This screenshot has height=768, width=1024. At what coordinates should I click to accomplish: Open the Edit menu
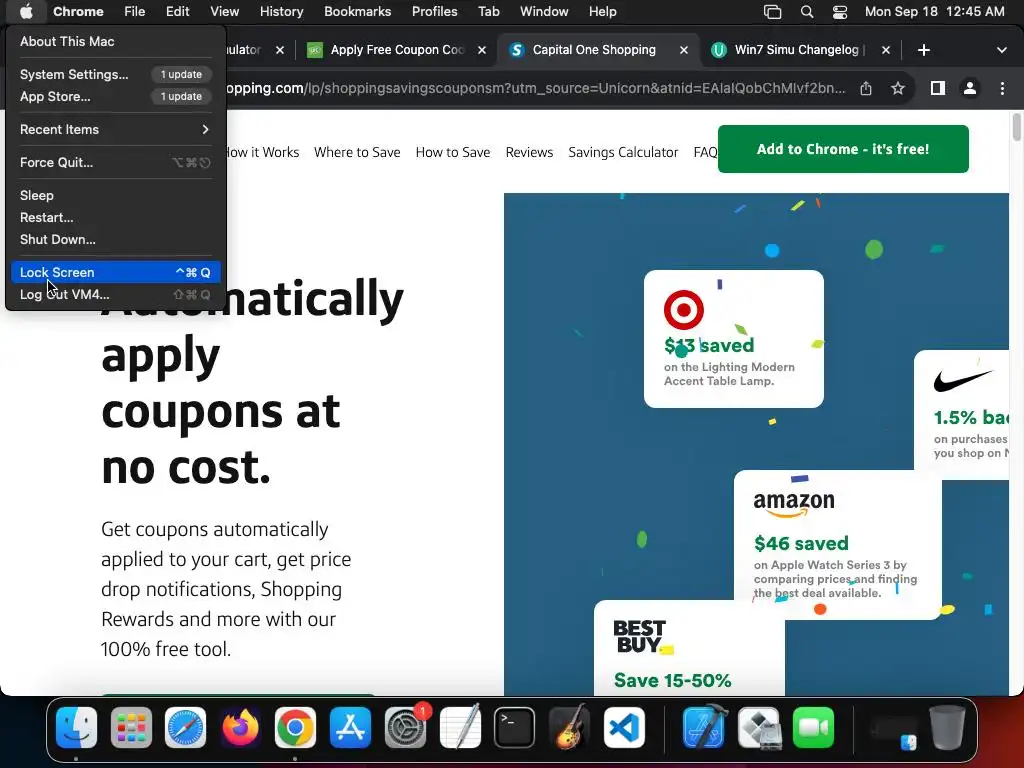[177, 11]
